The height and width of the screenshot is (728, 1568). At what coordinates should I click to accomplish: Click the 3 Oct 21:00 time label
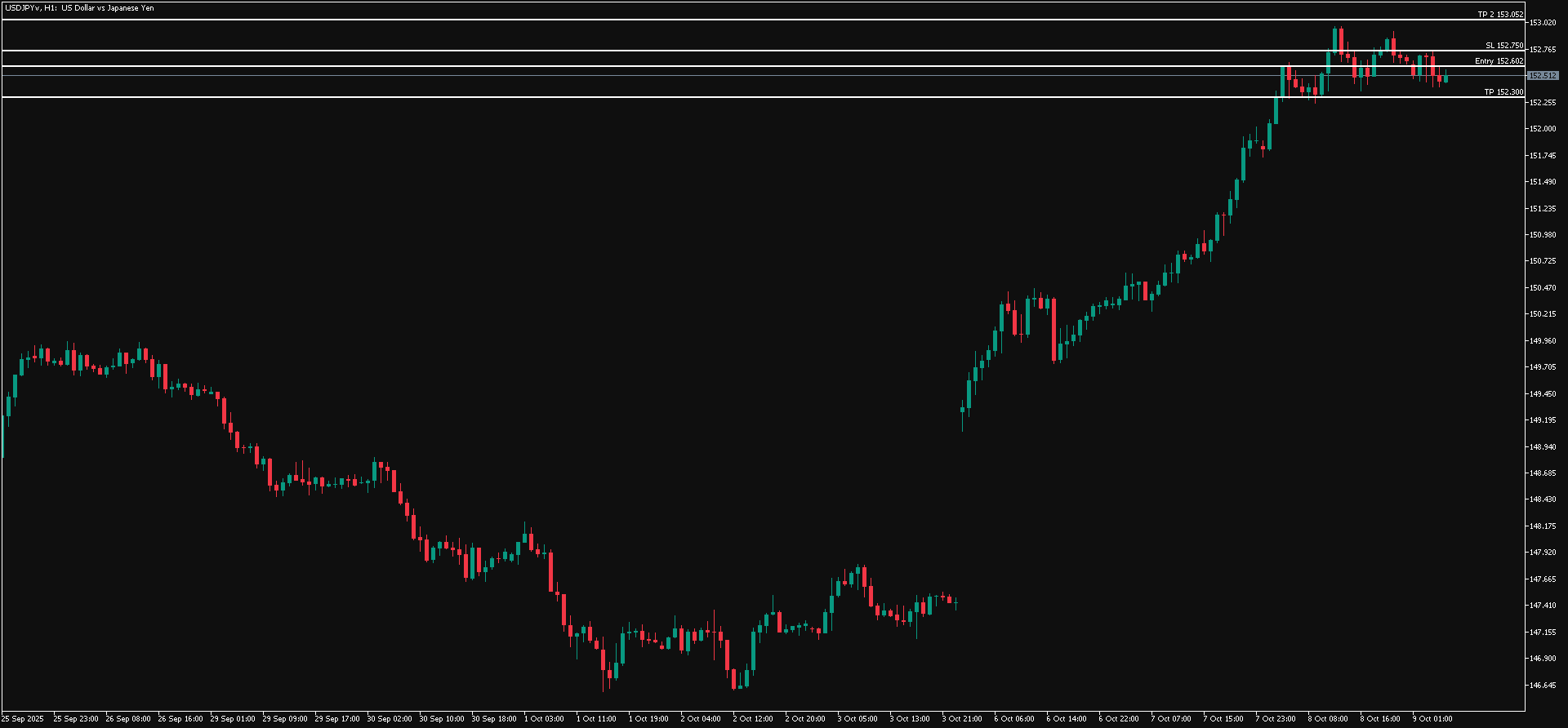[962, 719]
